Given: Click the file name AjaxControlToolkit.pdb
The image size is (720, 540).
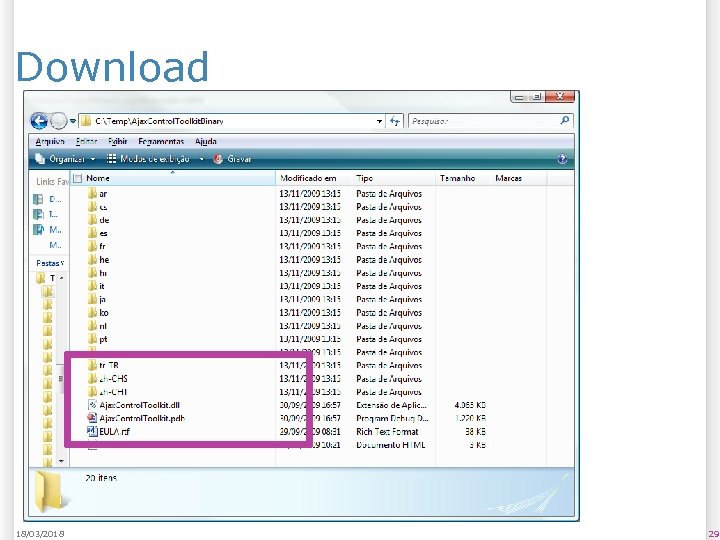Looking at the screenshot, I should 142,418.
